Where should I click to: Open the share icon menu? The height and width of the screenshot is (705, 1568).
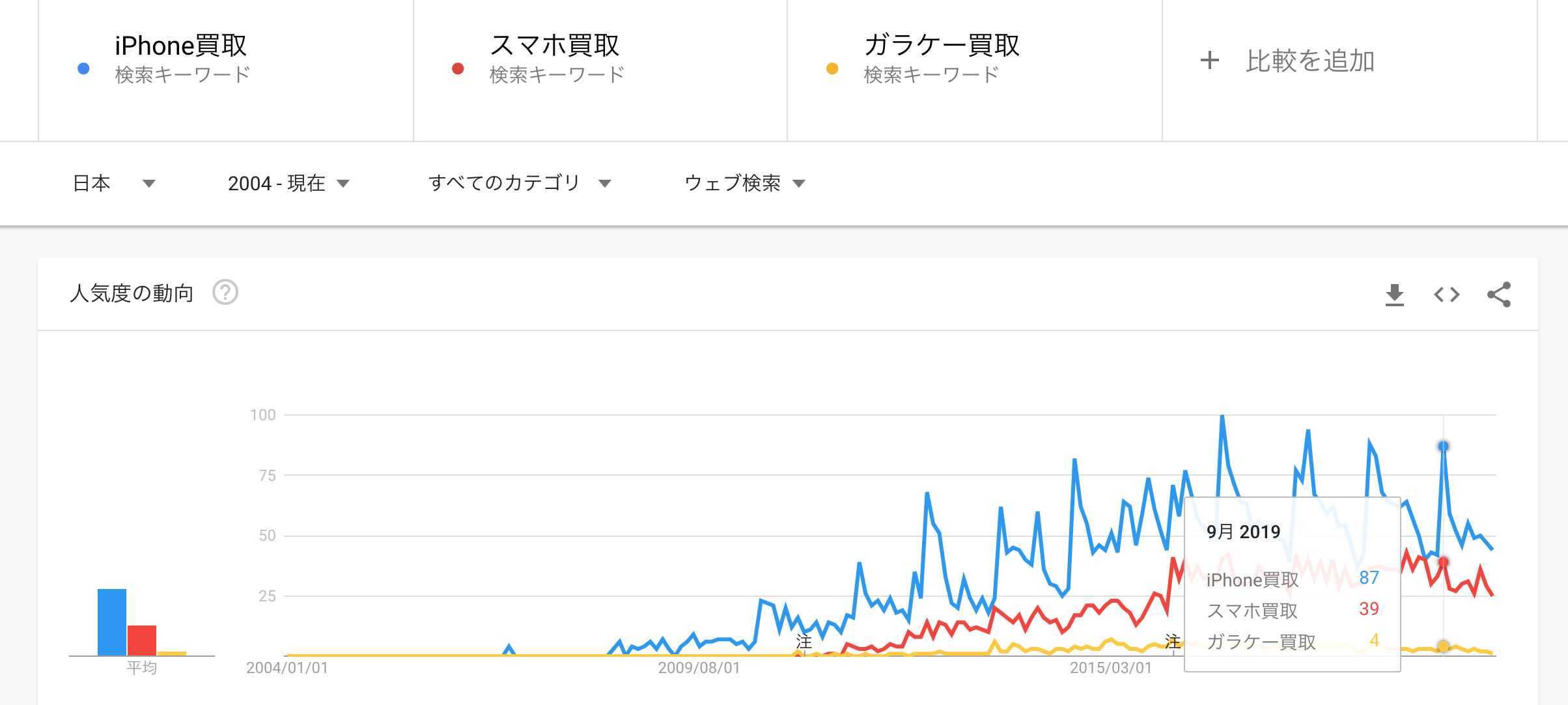[1498, 295]
